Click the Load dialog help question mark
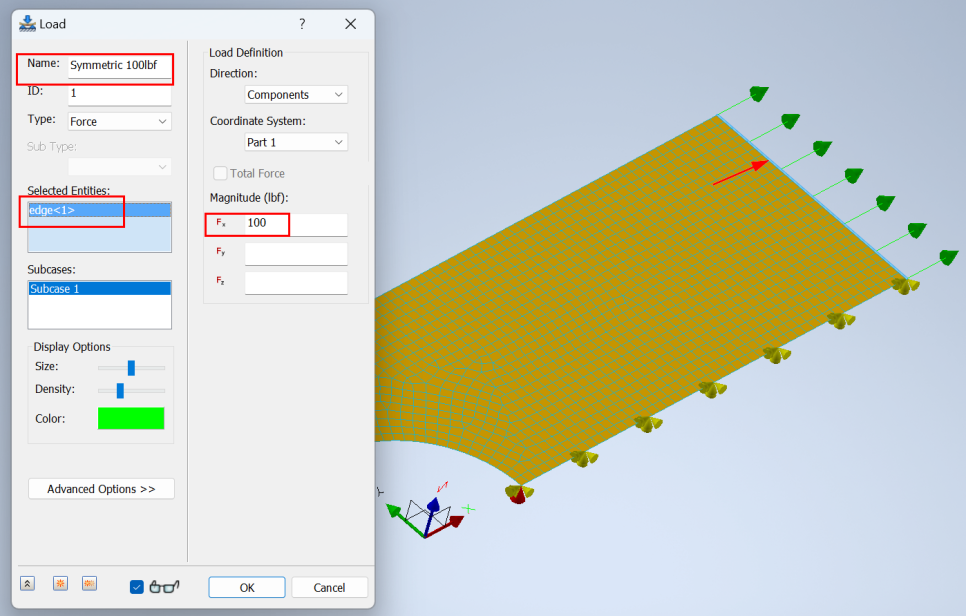 (x=302, y=24)
